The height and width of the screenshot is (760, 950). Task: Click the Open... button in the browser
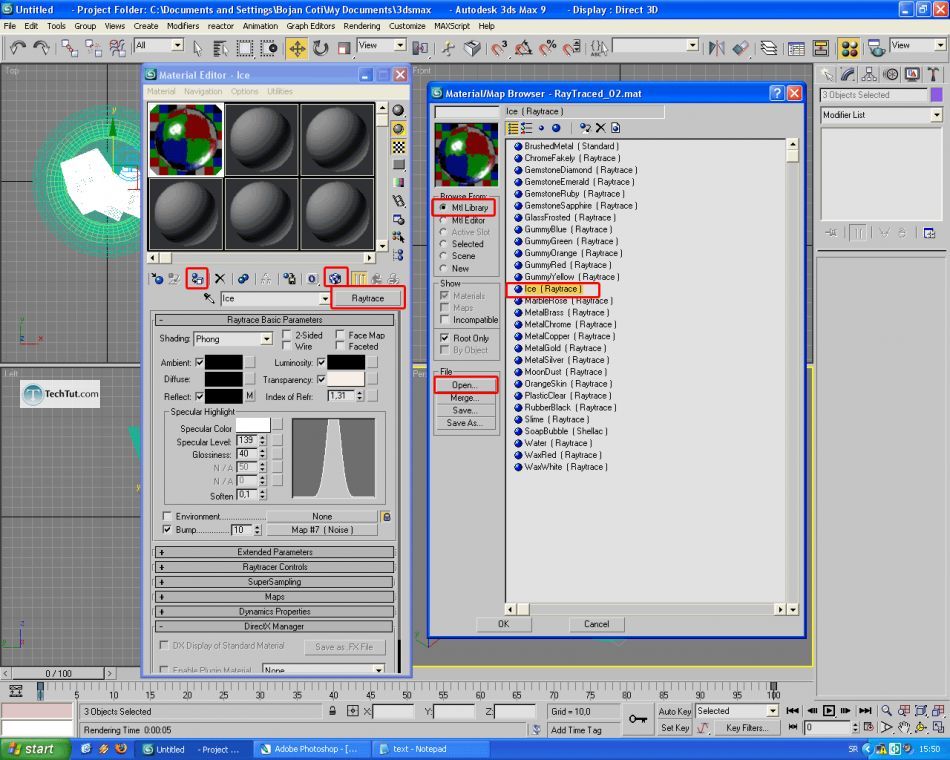pos(465,385)
